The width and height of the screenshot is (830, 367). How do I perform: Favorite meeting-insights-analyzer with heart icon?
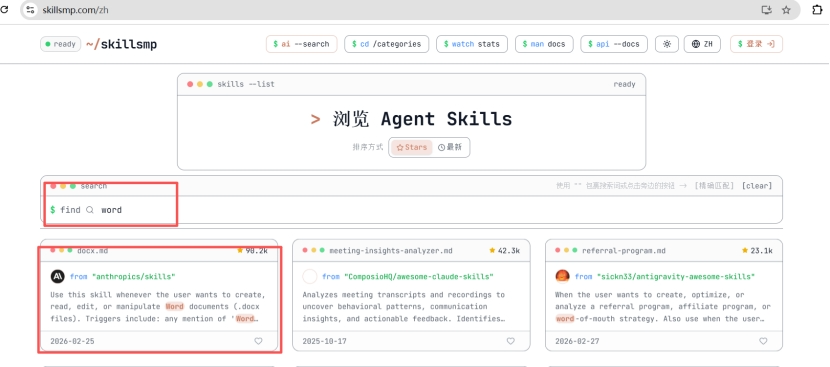510,341
